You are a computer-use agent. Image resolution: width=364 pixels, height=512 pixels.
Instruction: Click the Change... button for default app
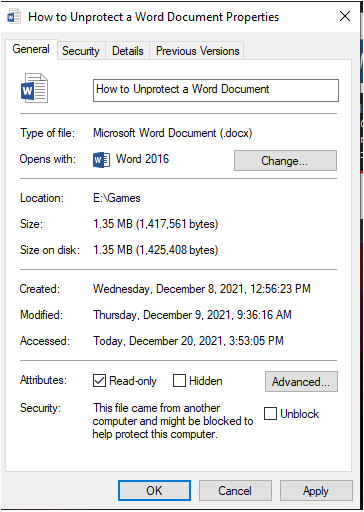[285, 161]
